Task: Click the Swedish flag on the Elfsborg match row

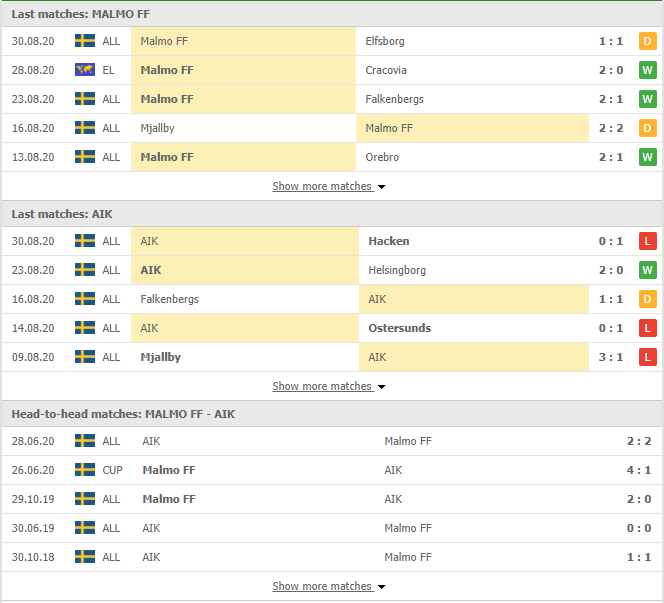Action: click(85, 41)
